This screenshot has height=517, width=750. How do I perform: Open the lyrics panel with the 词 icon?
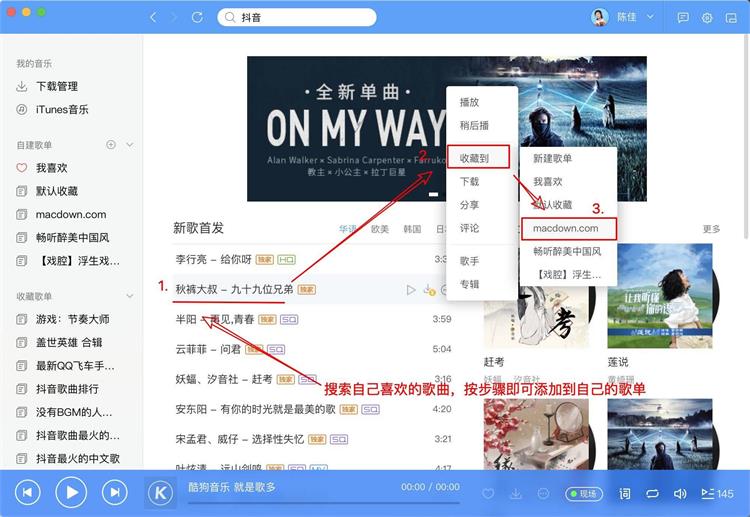625,493
